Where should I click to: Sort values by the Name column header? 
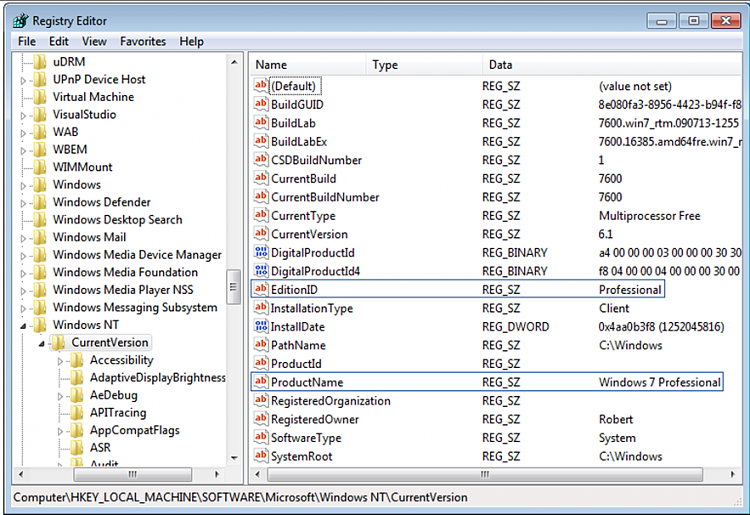coord(308,65)
